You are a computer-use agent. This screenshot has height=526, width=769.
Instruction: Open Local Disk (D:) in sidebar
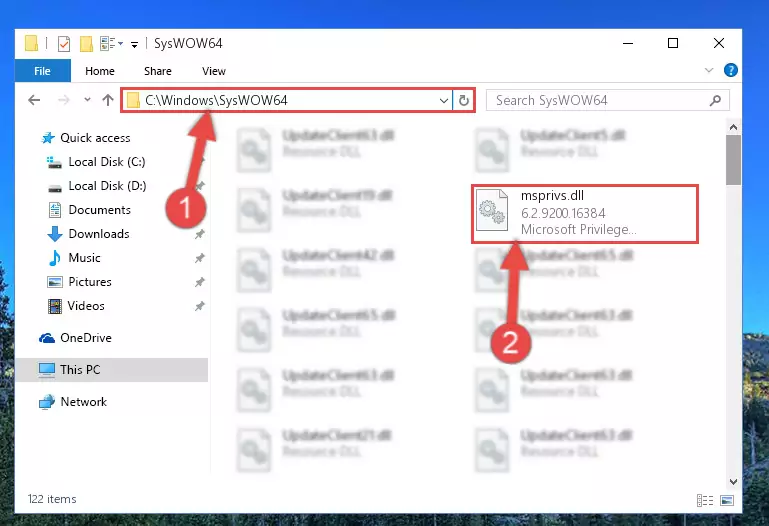click(107, 186)
